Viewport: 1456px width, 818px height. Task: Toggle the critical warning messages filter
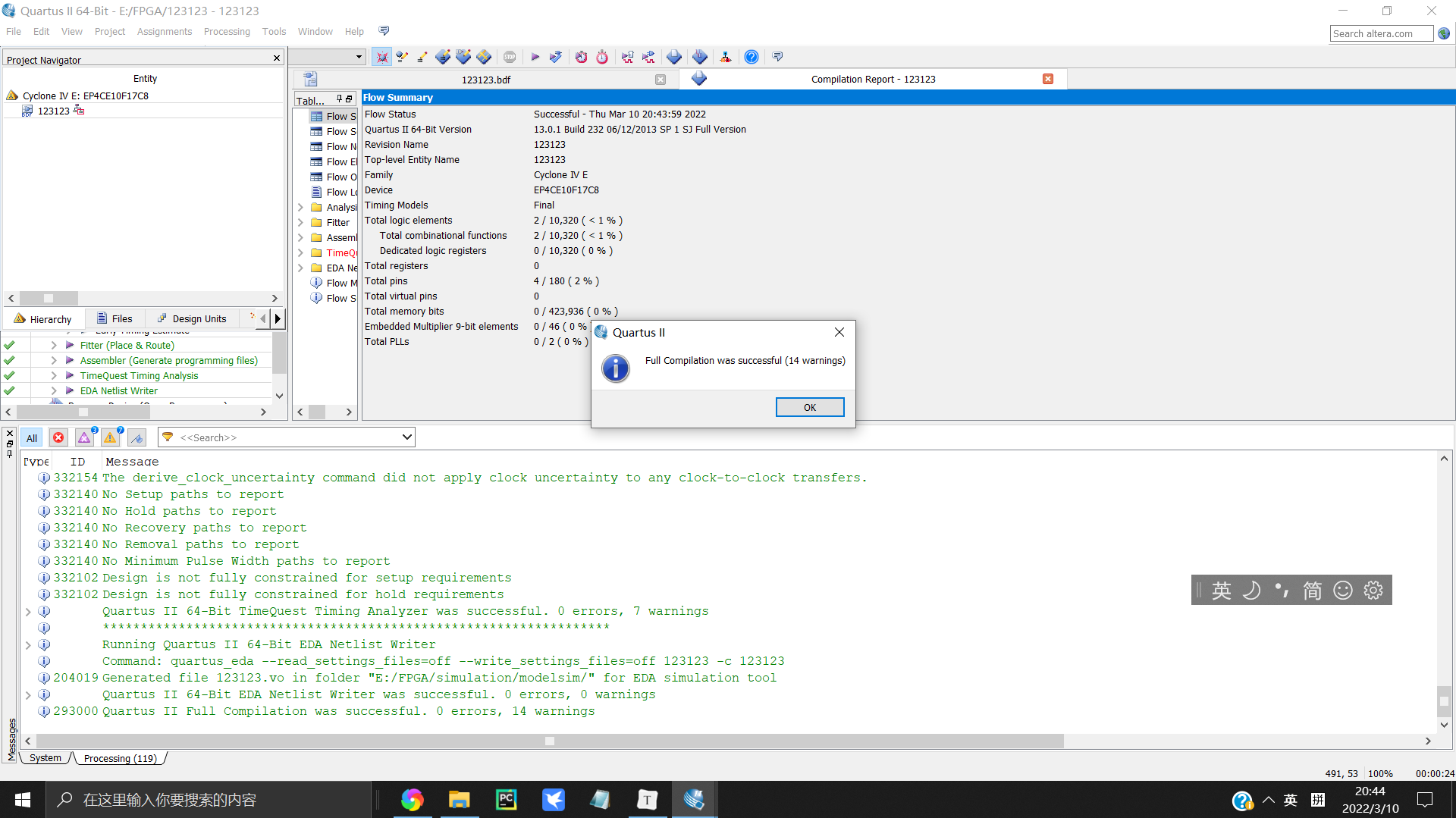click(x=85, y=437)
